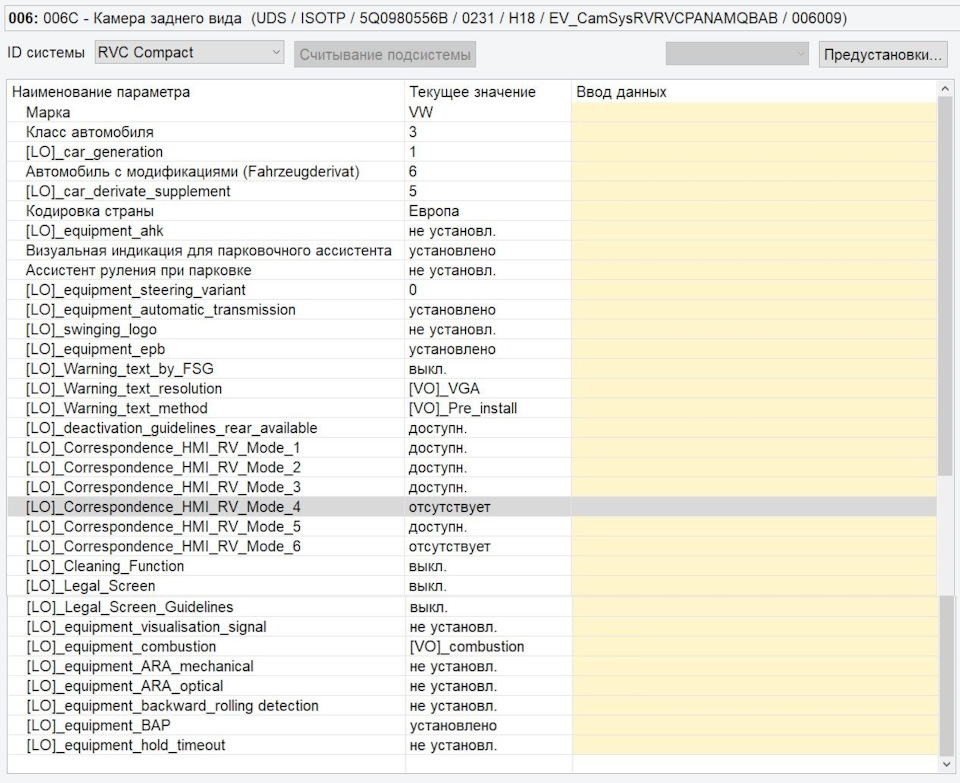This screenshot has height=783, width=960.
Task: Click установлено value of equipment_BAP
Action: coord(453,725)
